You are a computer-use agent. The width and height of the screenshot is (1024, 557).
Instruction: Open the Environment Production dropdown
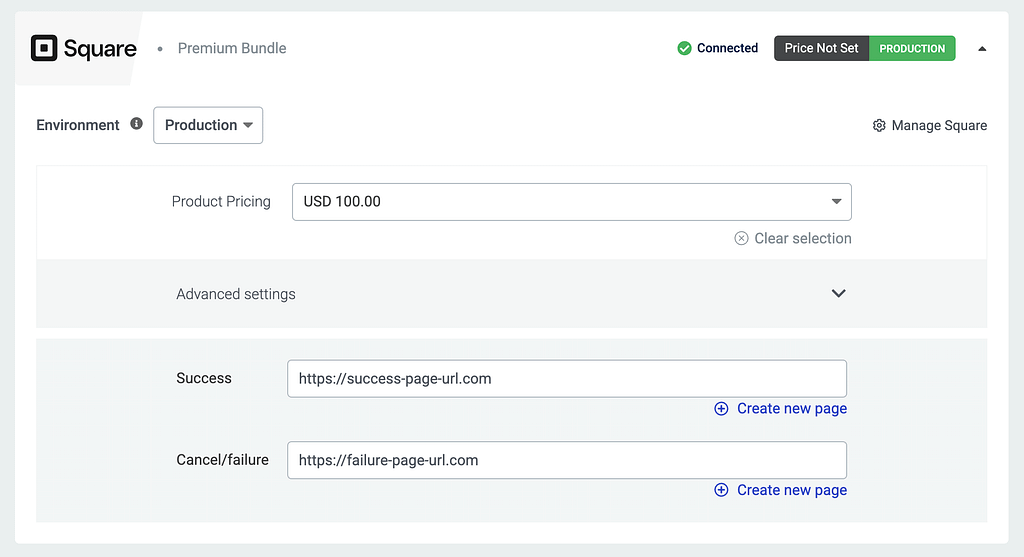click(x=208, y=125)
